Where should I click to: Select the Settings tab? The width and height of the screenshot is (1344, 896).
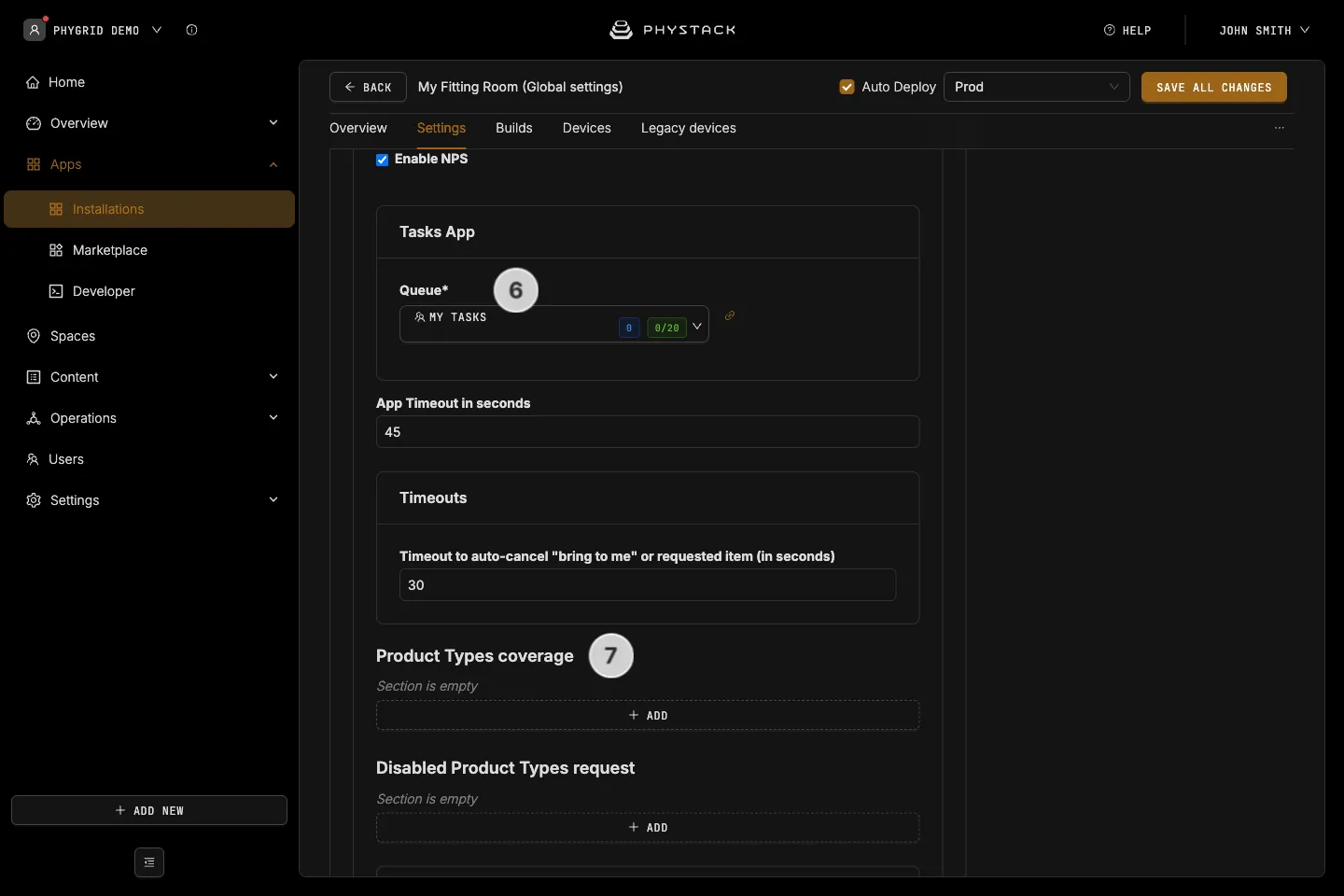coord(441,128)
